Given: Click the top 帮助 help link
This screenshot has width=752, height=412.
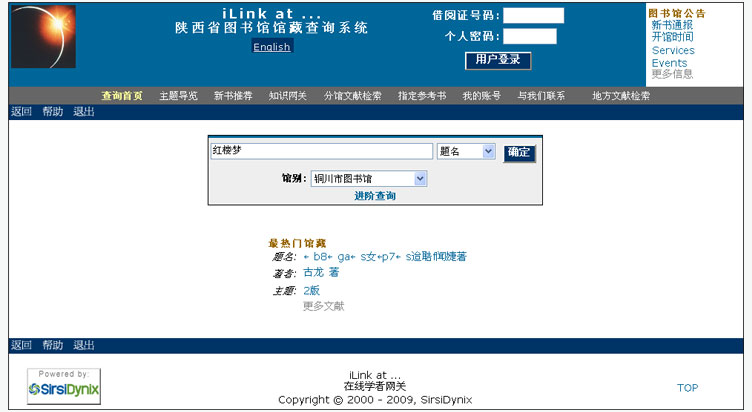Looking at the screenshot, I should point(52,111).
